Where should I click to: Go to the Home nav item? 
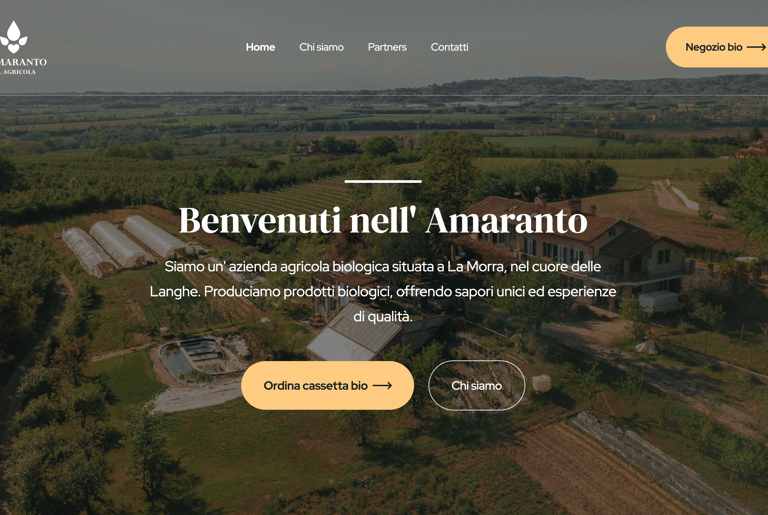260,47
